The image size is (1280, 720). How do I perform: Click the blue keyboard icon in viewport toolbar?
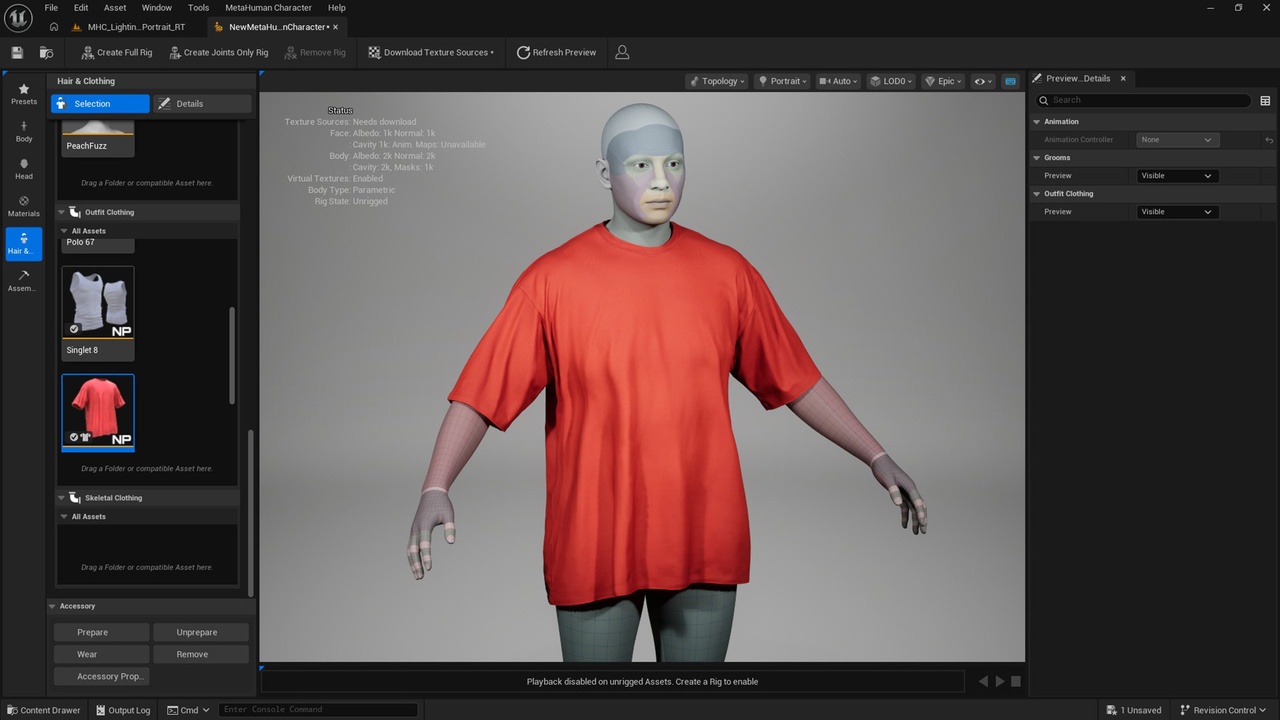(1010, 81)
